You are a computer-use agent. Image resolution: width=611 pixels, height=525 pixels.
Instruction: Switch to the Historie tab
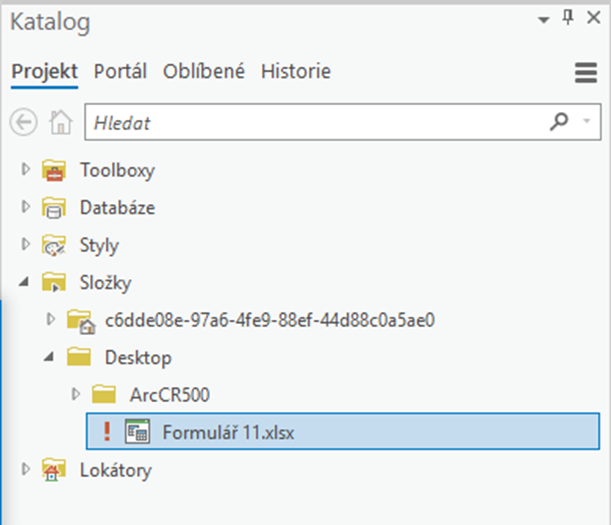point(296,71)
